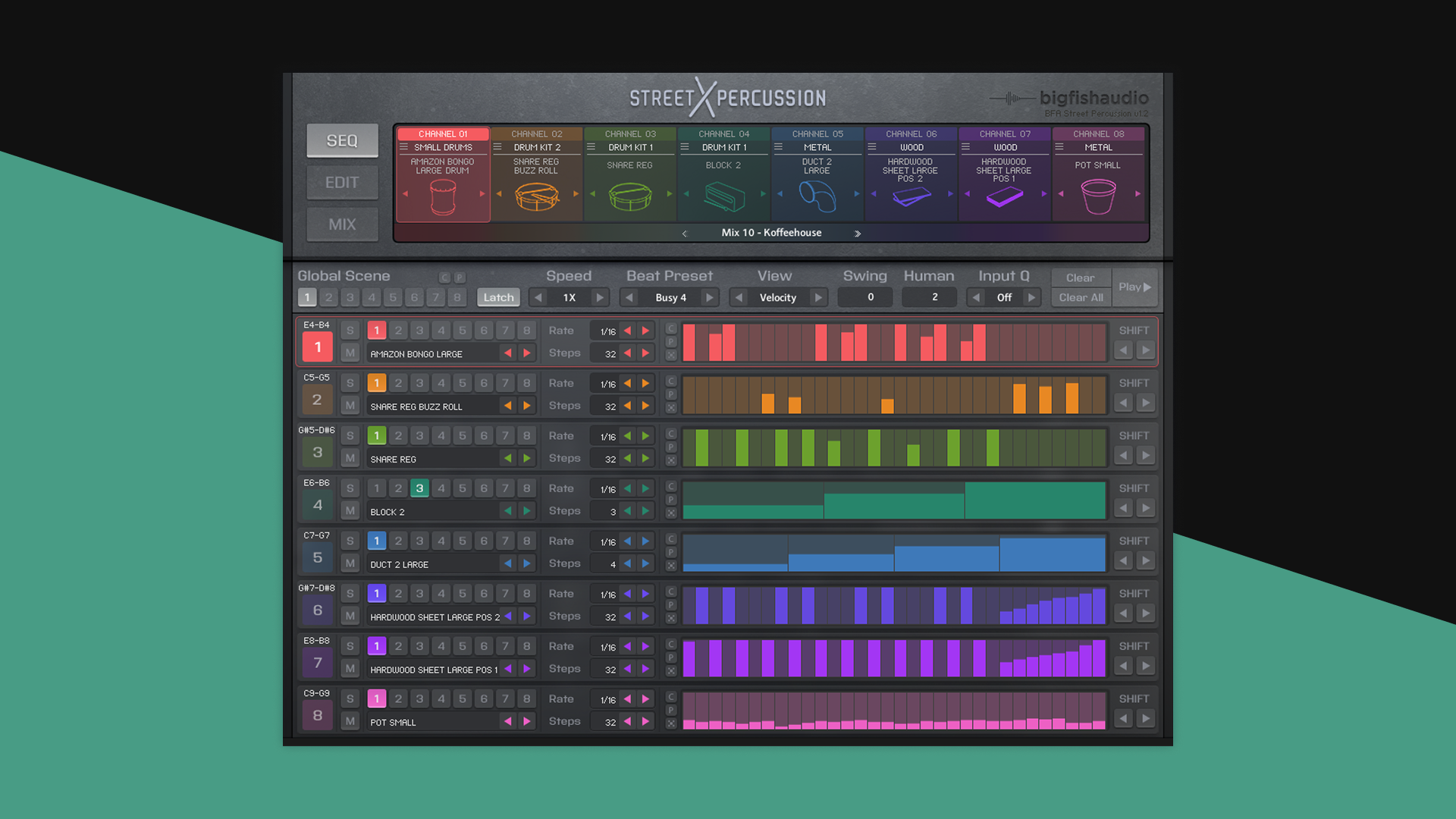The height and width of the screenshot is (819, 1456).
Task: Solo track 1 with the S button
Action: [x=350, y=331]
